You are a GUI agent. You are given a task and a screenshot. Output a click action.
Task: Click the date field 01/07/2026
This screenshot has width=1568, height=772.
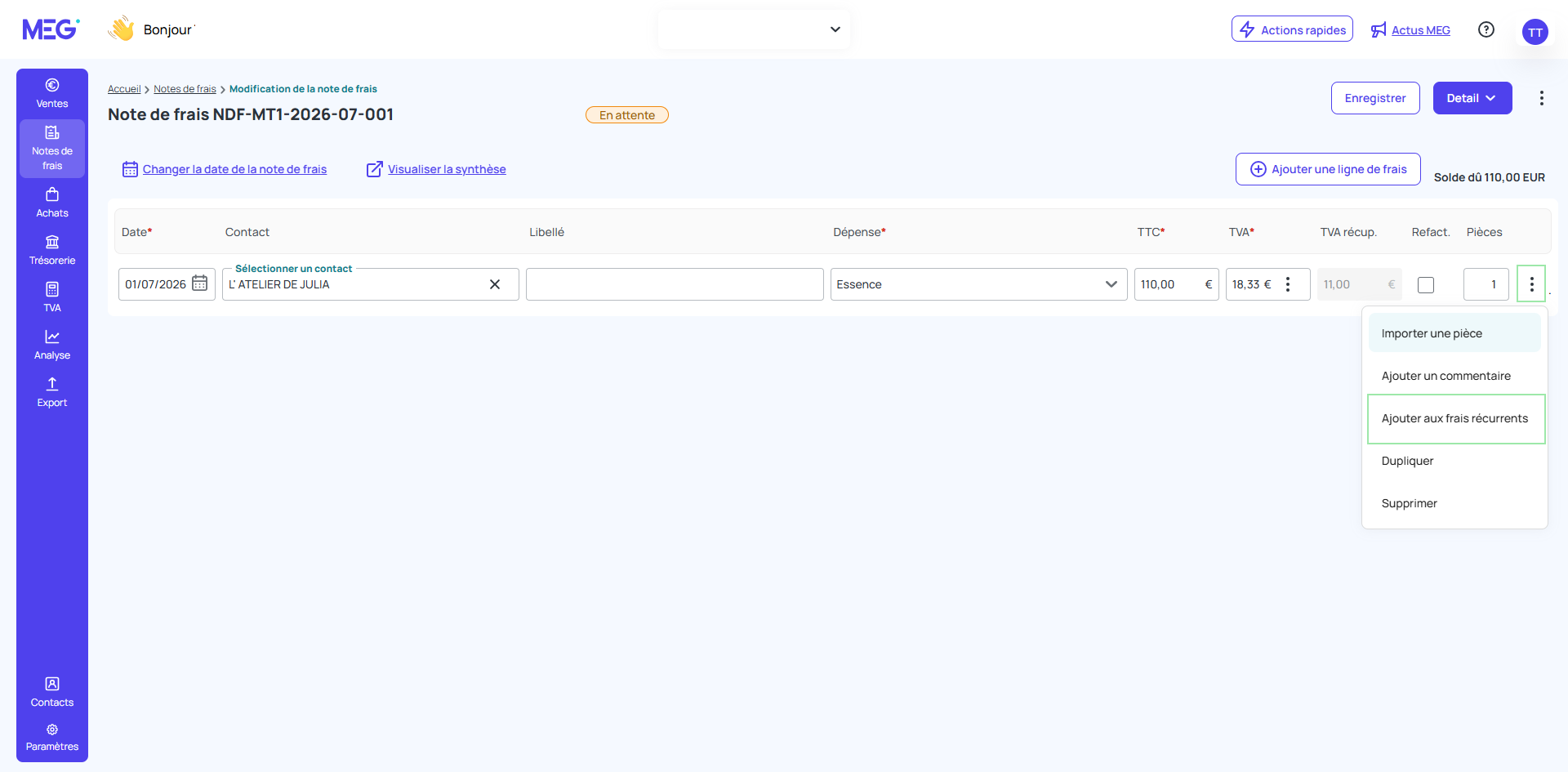tap(167, 284)
